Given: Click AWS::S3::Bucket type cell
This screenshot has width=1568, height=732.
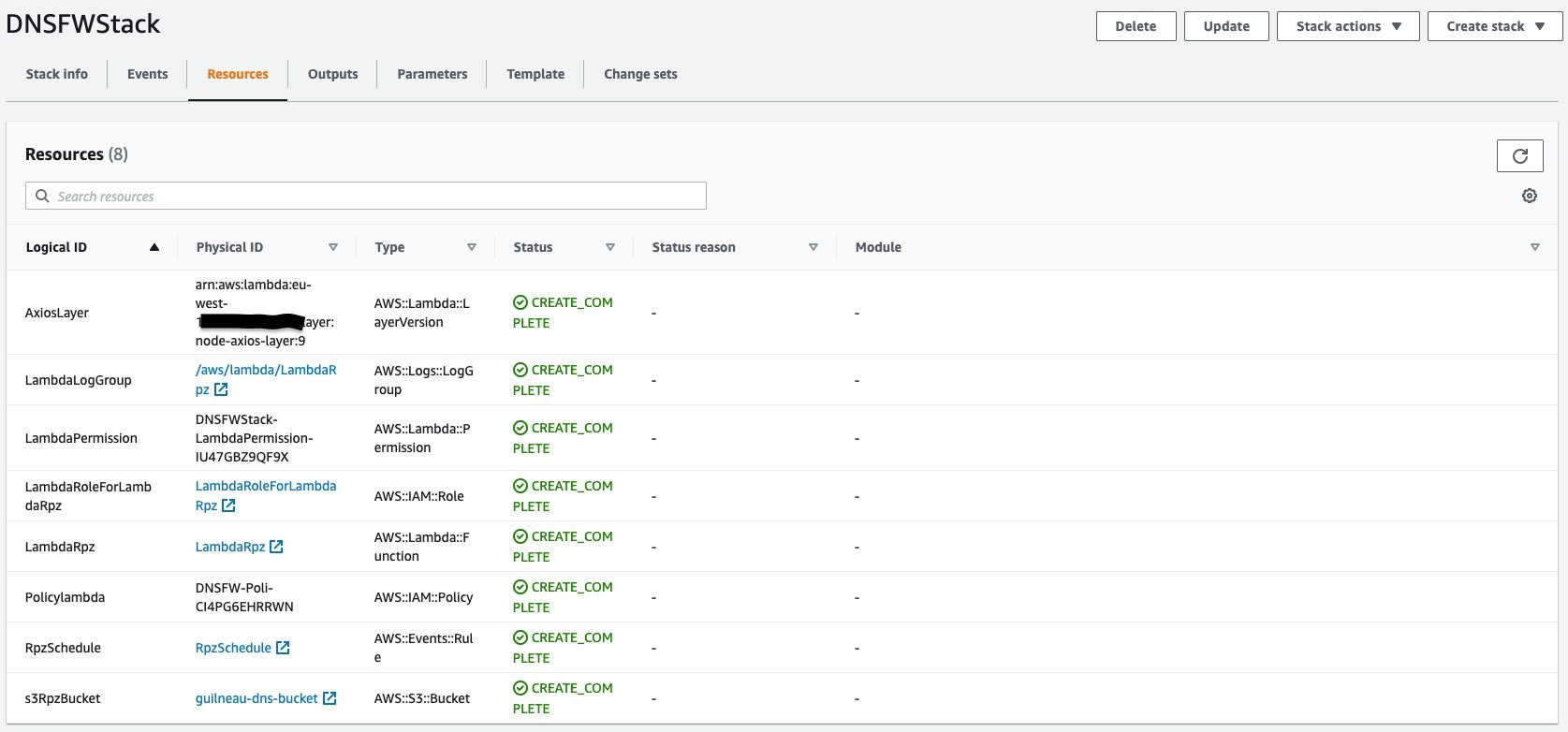Looking at the screenshot, I should 422,698.
